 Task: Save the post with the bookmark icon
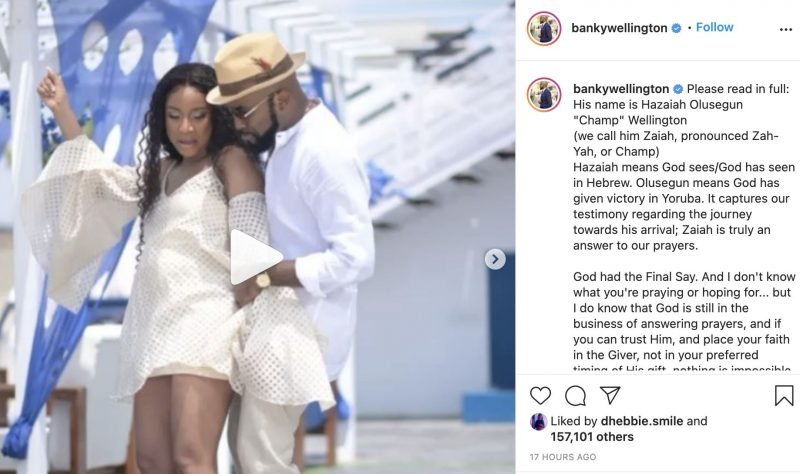click(x=784, y=395)
